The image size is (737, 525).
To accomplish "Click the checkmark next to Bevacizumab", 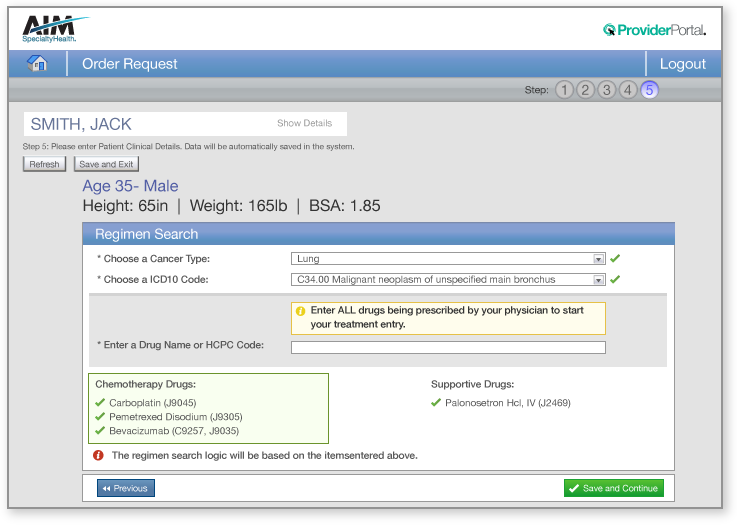I will tap(100, 431).
